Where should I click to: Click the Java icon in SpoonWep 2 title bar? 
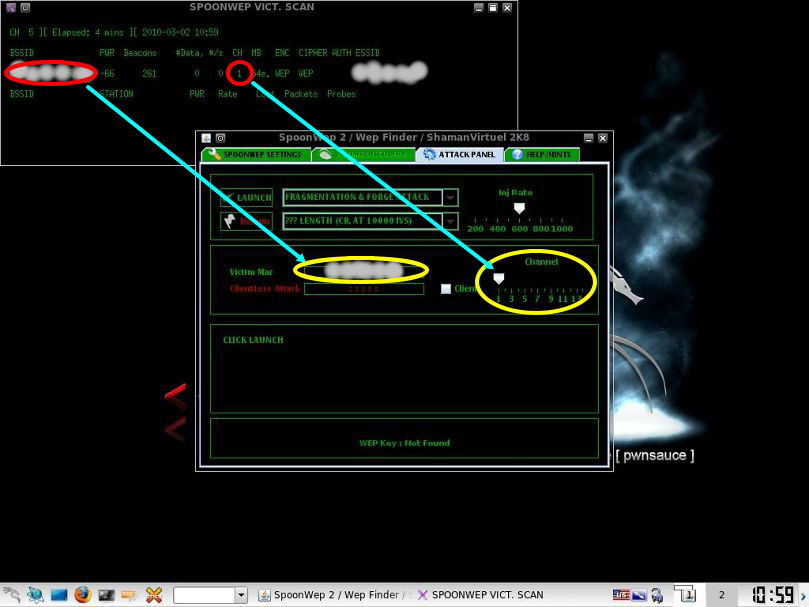(x=206, y=138)
